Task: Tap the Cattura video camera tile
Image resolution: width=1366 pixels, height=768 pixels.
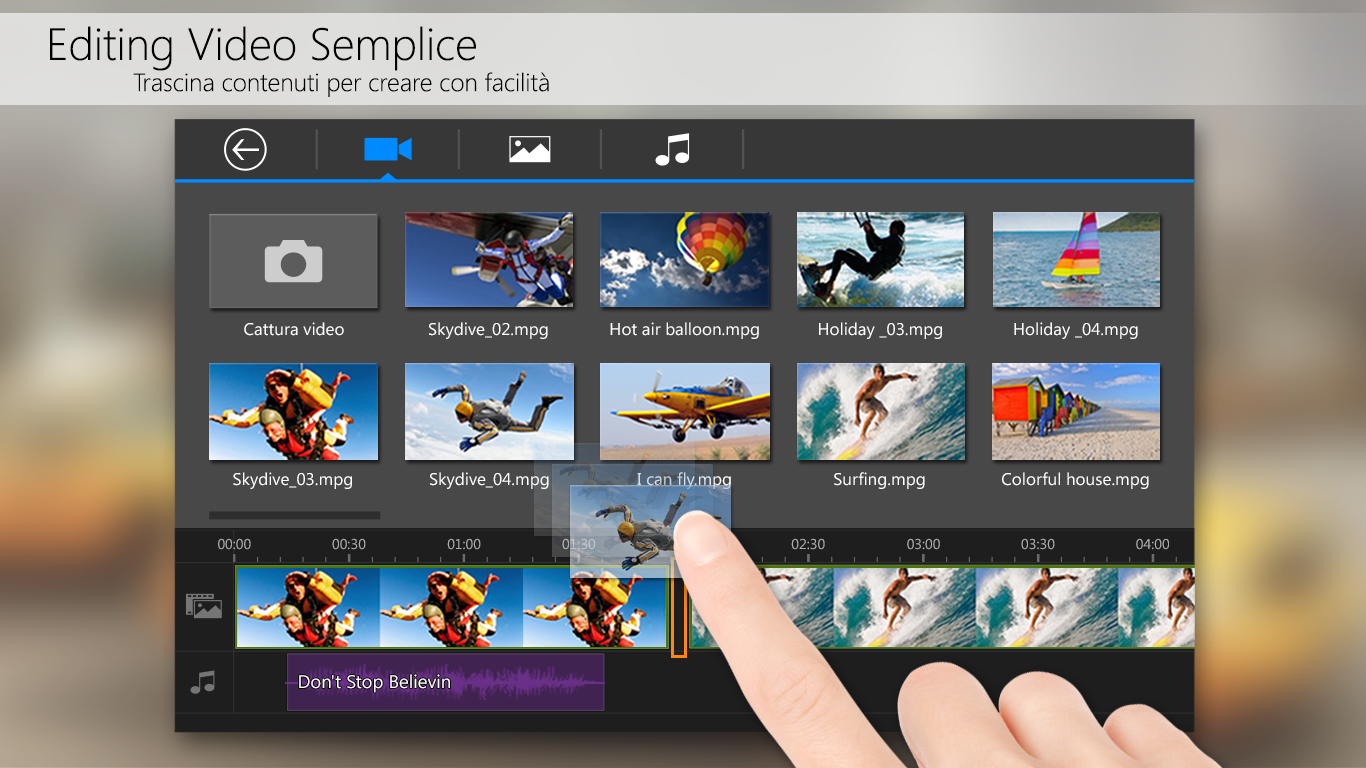Action: point(293,260)
